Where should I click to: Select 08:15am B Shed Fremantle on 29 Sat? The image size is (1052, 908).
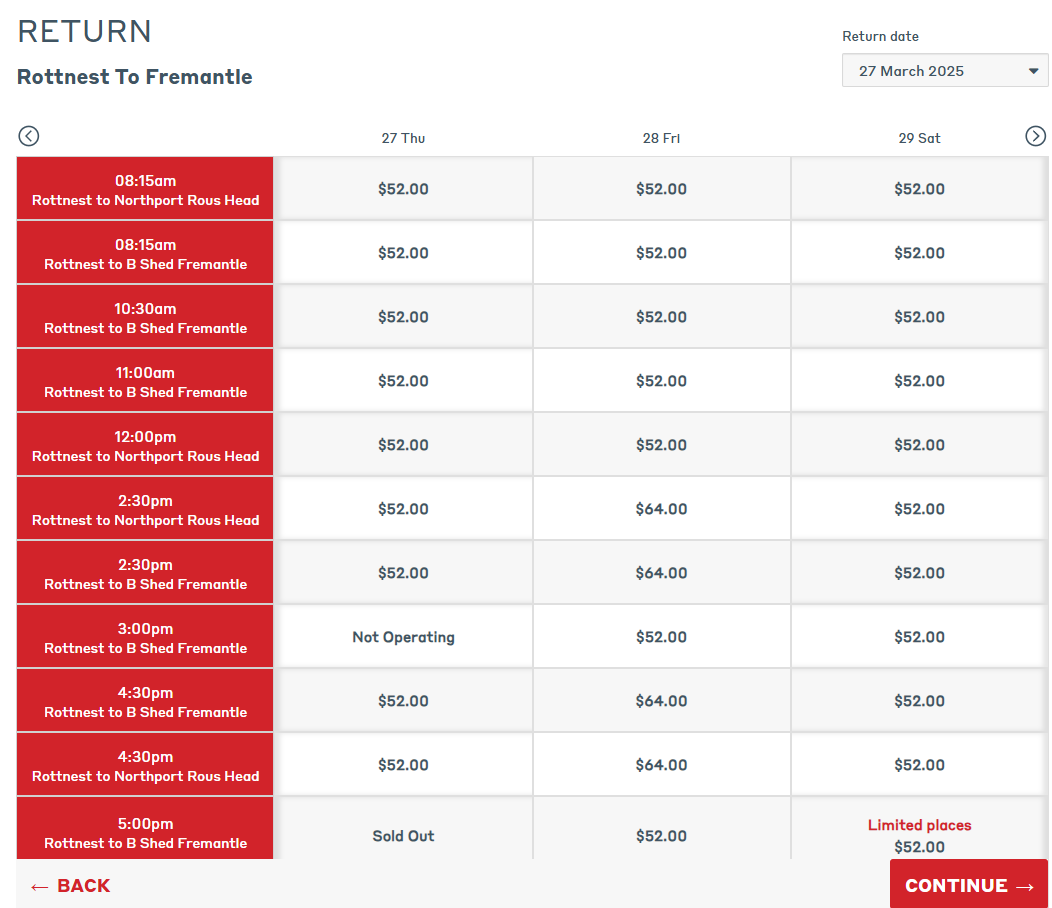pyautogui.click(x=919, y=253)
